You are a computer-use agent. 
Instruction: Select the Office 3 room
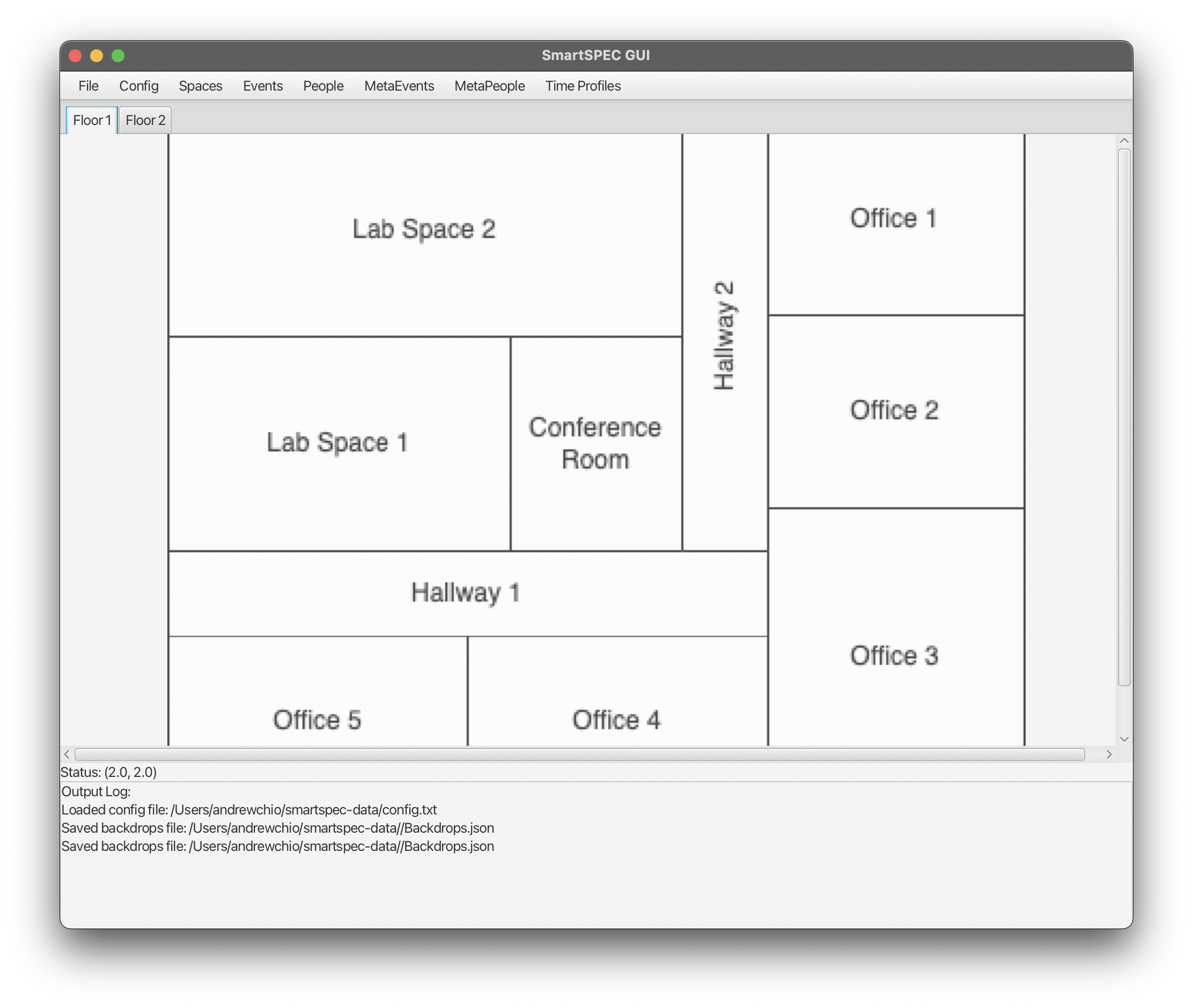(896, 627)
